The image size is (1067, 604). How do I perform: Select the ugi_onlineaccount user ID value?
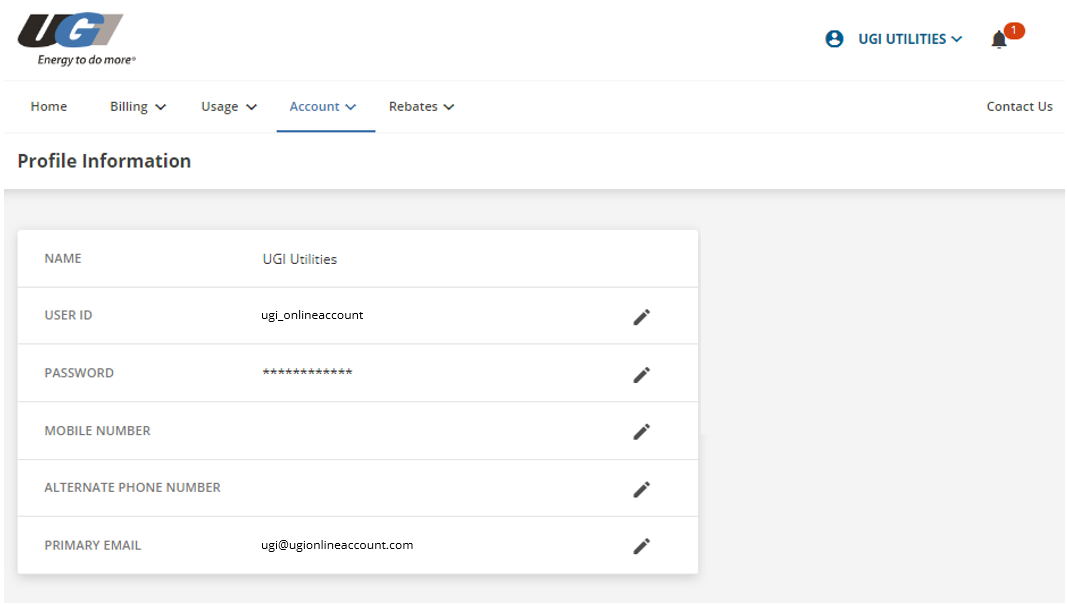[312, 315]
